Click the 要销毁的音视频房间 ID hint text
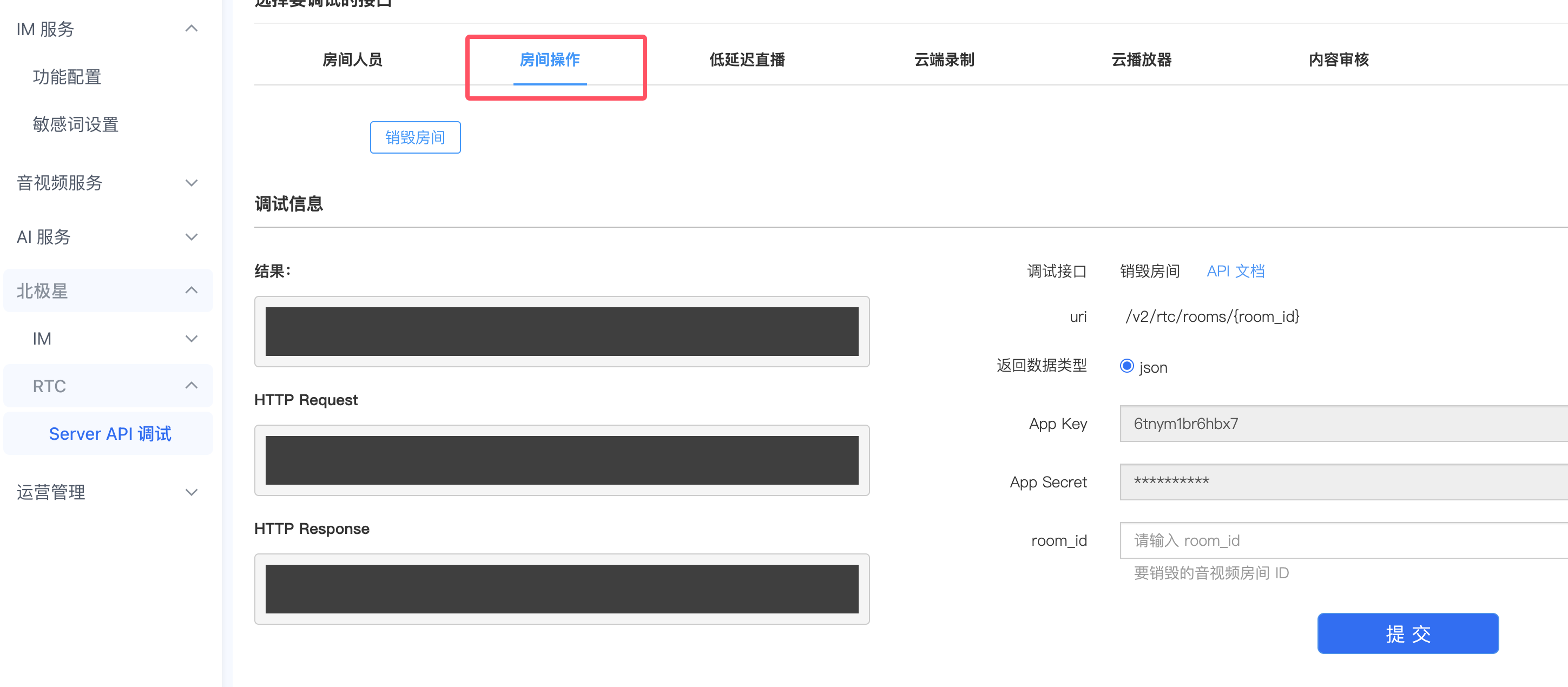Screen dimensions: 1568x687 tap(1211, 573)
